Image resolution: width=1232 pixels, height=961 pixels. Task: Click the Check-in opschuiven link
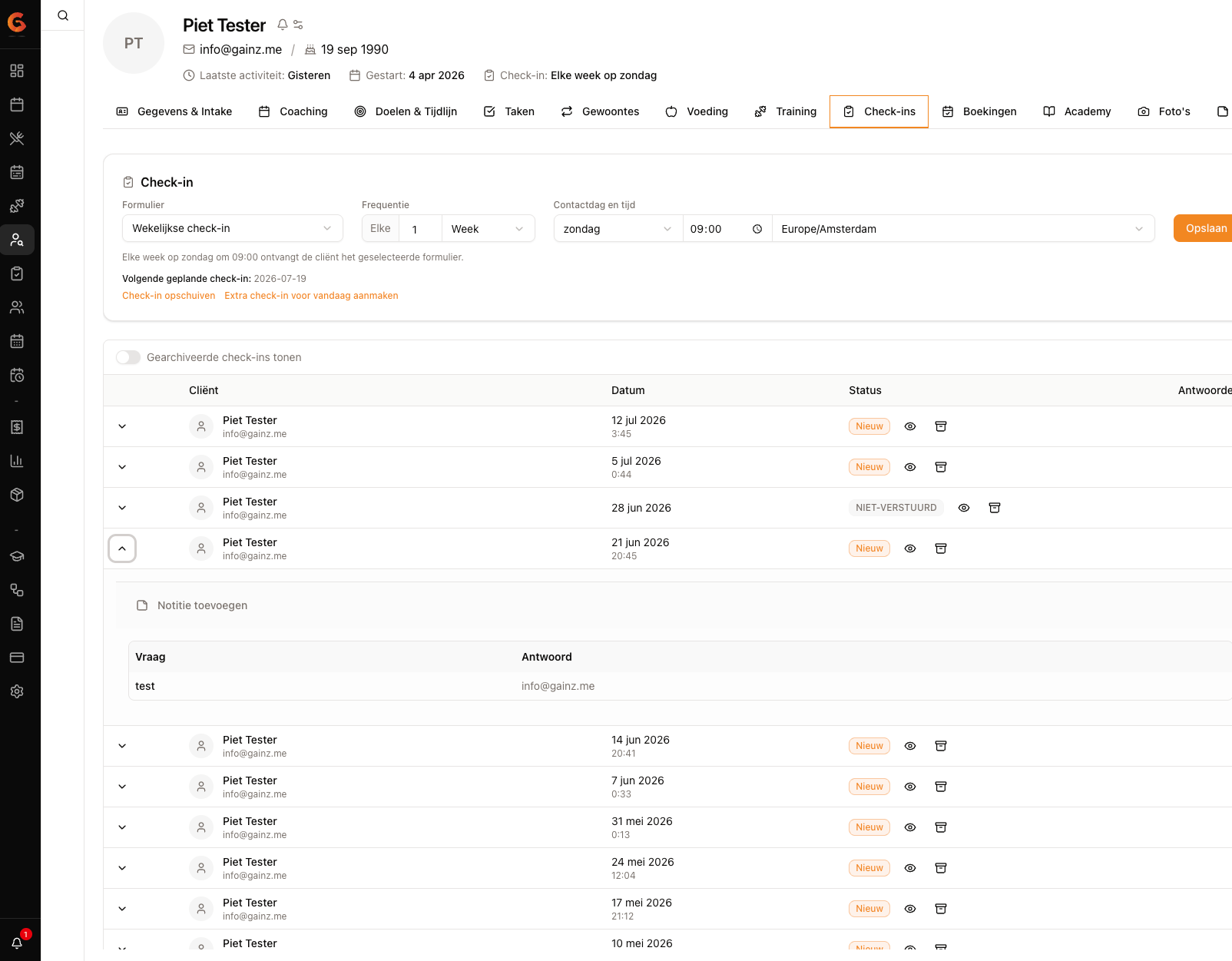(x=169, y=296)
